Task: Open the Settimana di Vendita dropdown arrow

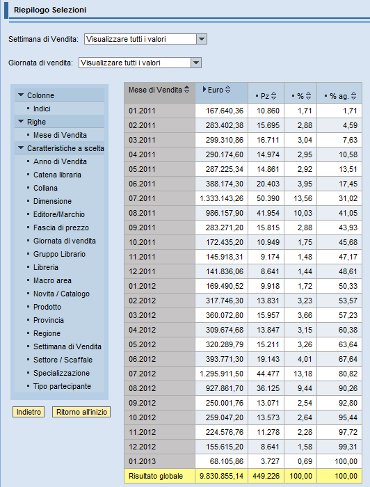Action: pyautogui.click(x=201, y=39)
